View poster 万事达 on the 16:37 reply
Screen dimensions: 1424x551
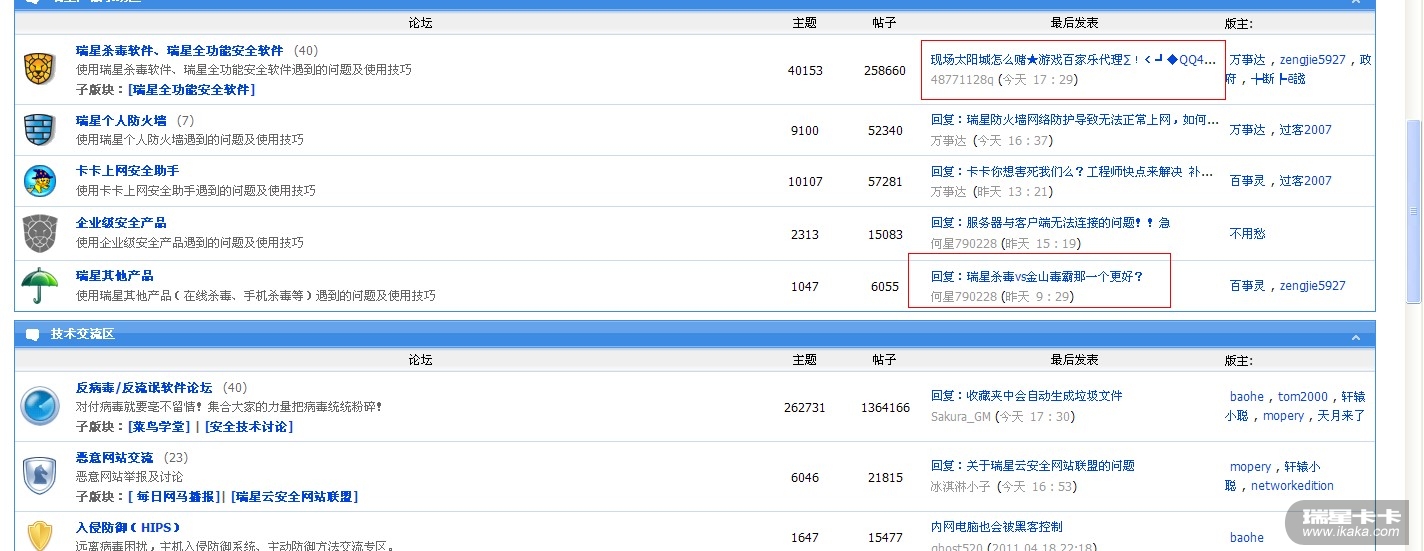tap(948, 141)
